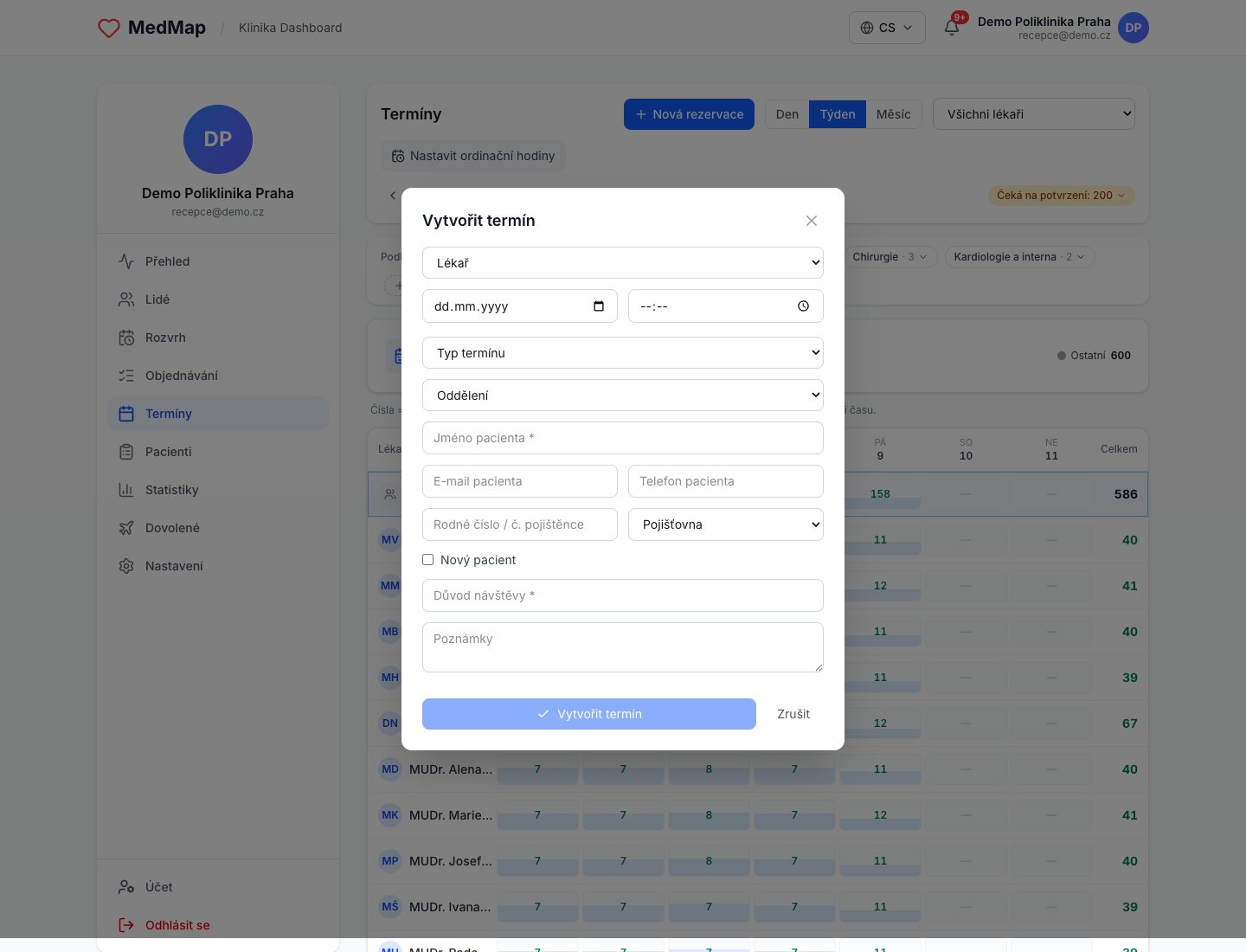Open Nastavení in the sidebar

point(218,566)
